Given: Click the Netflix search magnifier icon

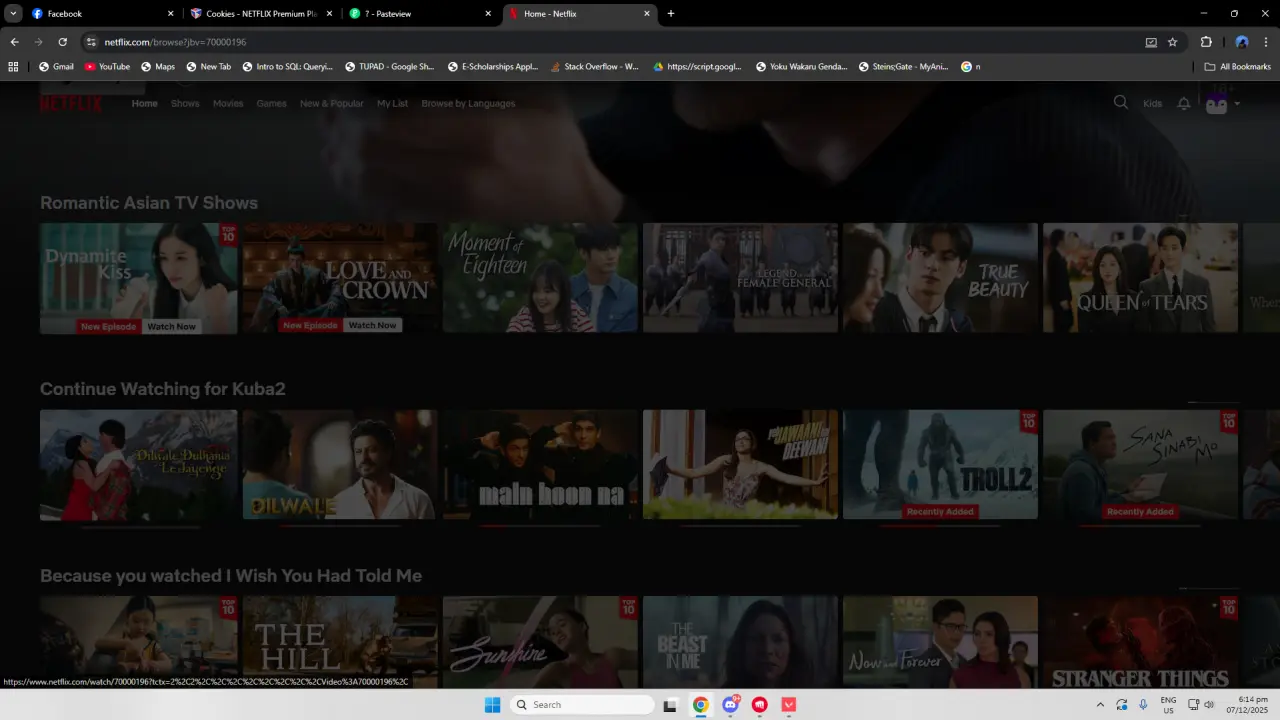Looking at the screenshot, I should click(1120, 102).
